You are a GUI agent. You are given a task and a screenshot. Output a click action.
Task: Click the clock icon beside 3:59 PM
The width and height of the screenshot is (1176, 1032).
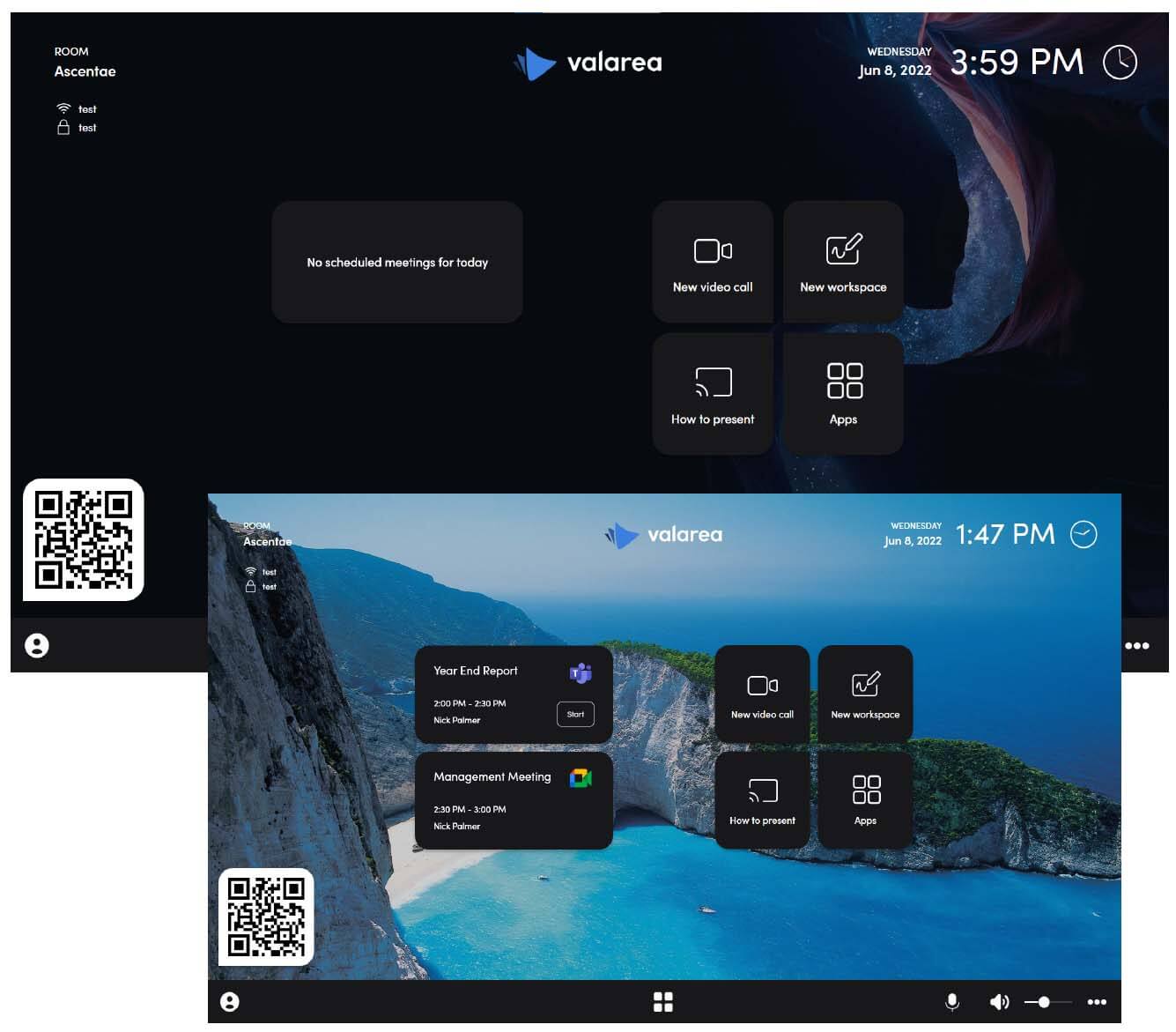click(x=1120, y=63)
